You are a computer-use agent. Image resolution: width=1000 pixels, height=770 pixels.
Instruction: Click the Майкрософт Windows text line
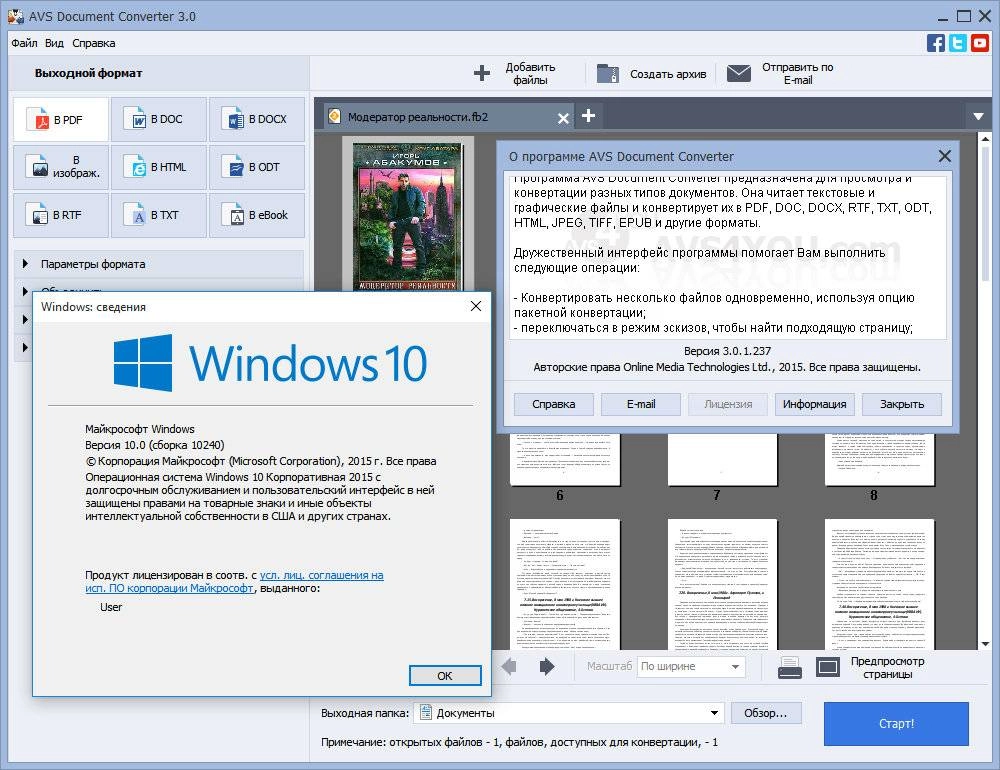click(140, 429)
